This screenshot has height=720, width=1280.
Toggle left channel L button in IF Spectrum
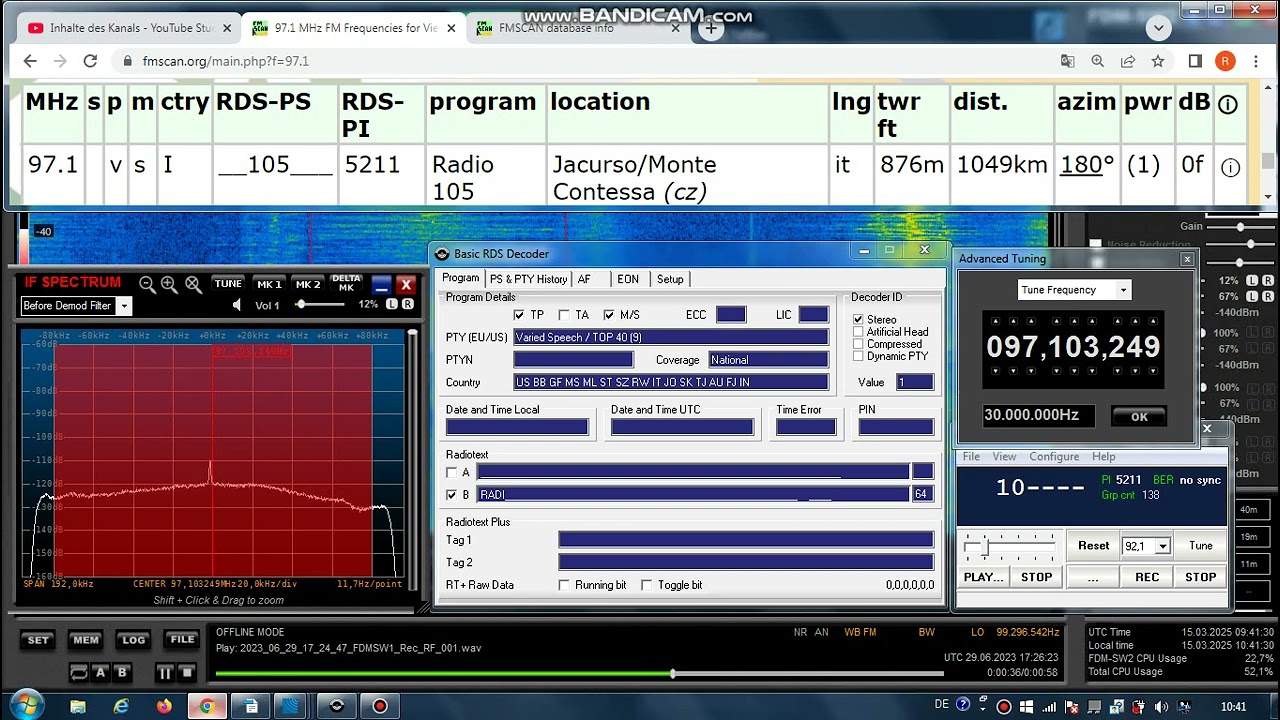point(392,304)
